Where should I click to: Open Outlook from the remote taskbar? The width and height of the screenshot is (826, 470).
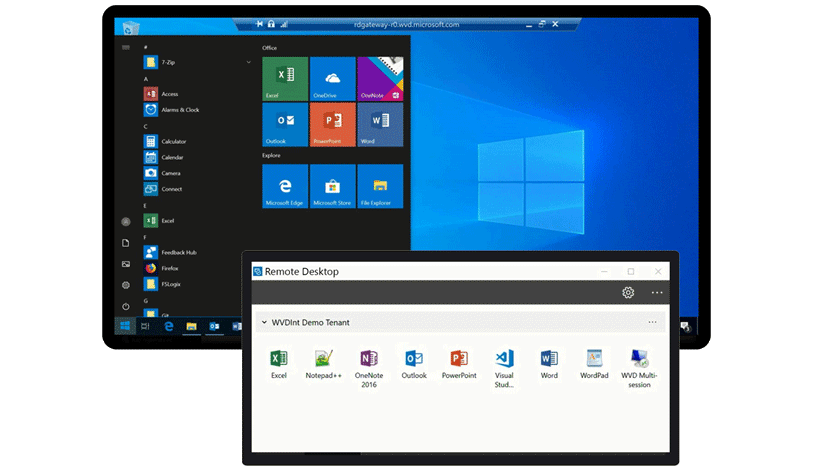(214, 326)
